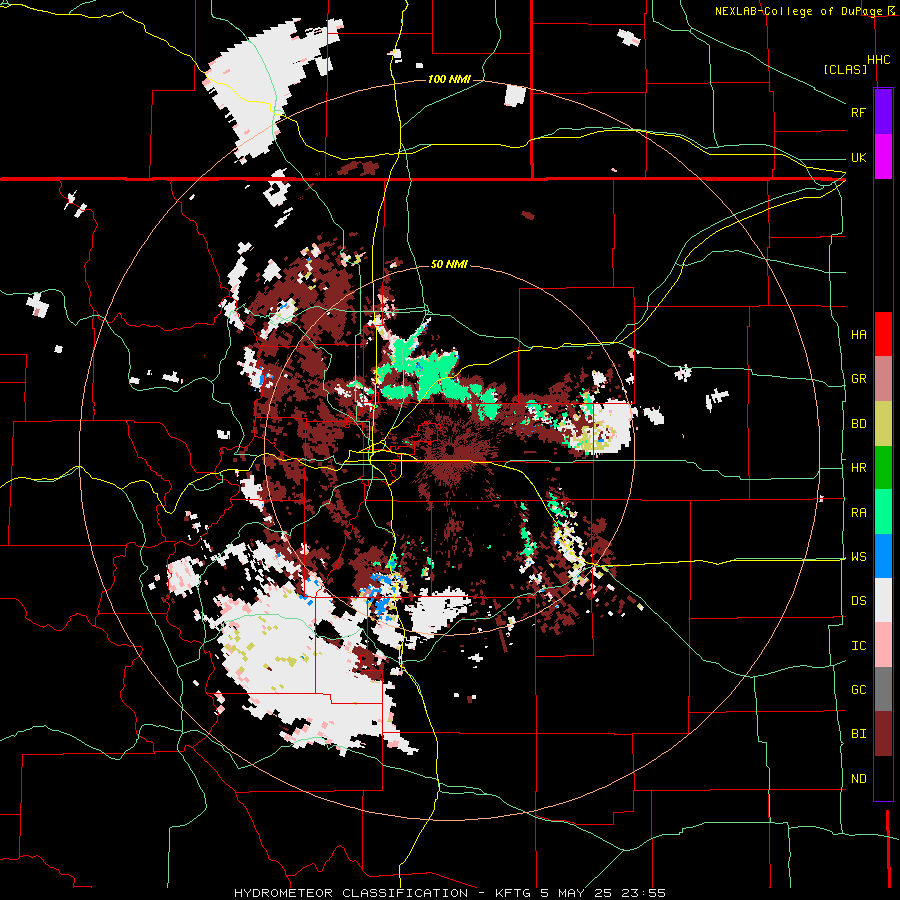Click the BI brown legend swatch
Image resolution: width=900 pixels, height=900 pixels.
883,734
